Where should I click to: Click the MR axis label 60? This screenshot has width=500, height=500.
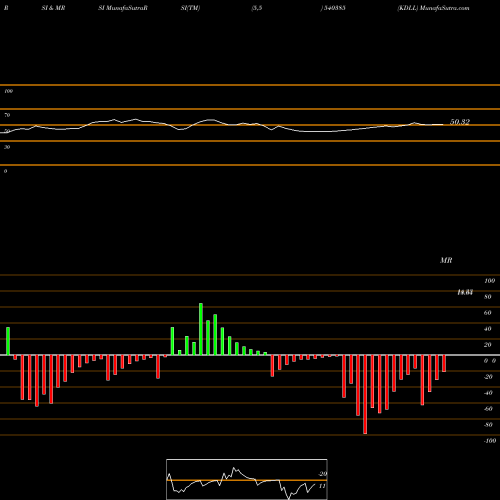coord(488,313)
